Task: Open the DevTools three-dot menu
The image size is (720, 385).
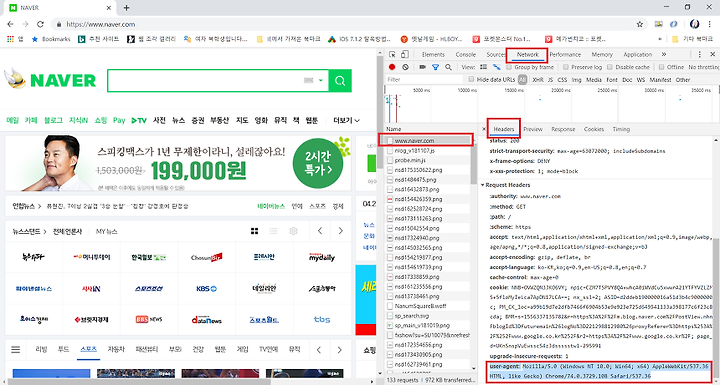Action: tap(700, 54)
